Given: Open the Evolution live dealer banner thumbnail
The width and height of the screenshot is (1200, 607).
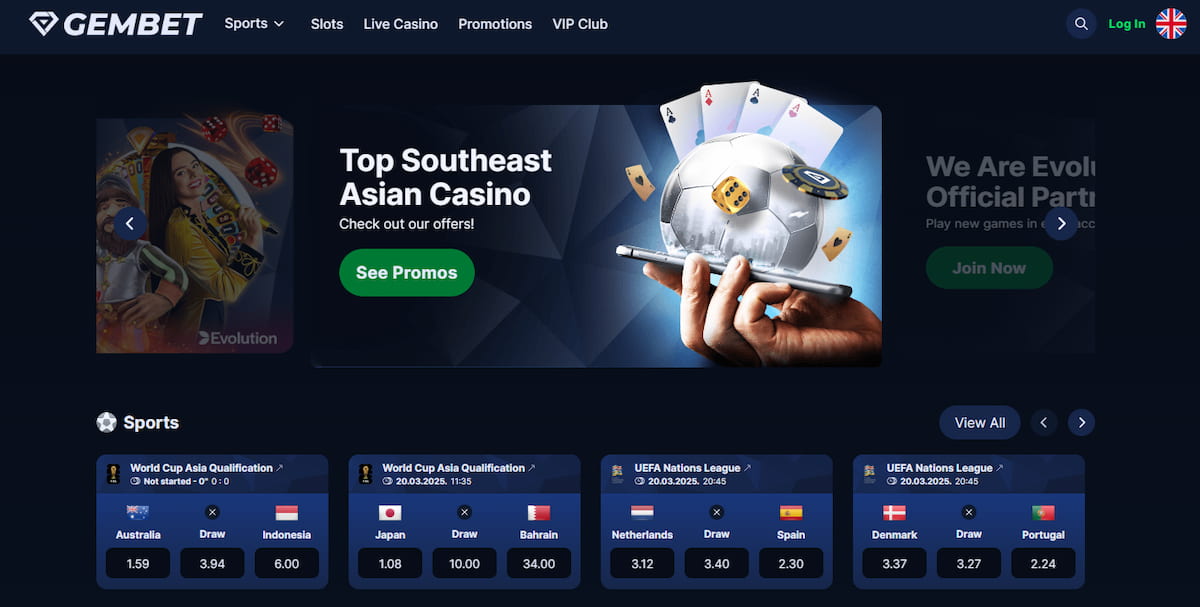Looking at the screenshot, I should pos(195,235).
